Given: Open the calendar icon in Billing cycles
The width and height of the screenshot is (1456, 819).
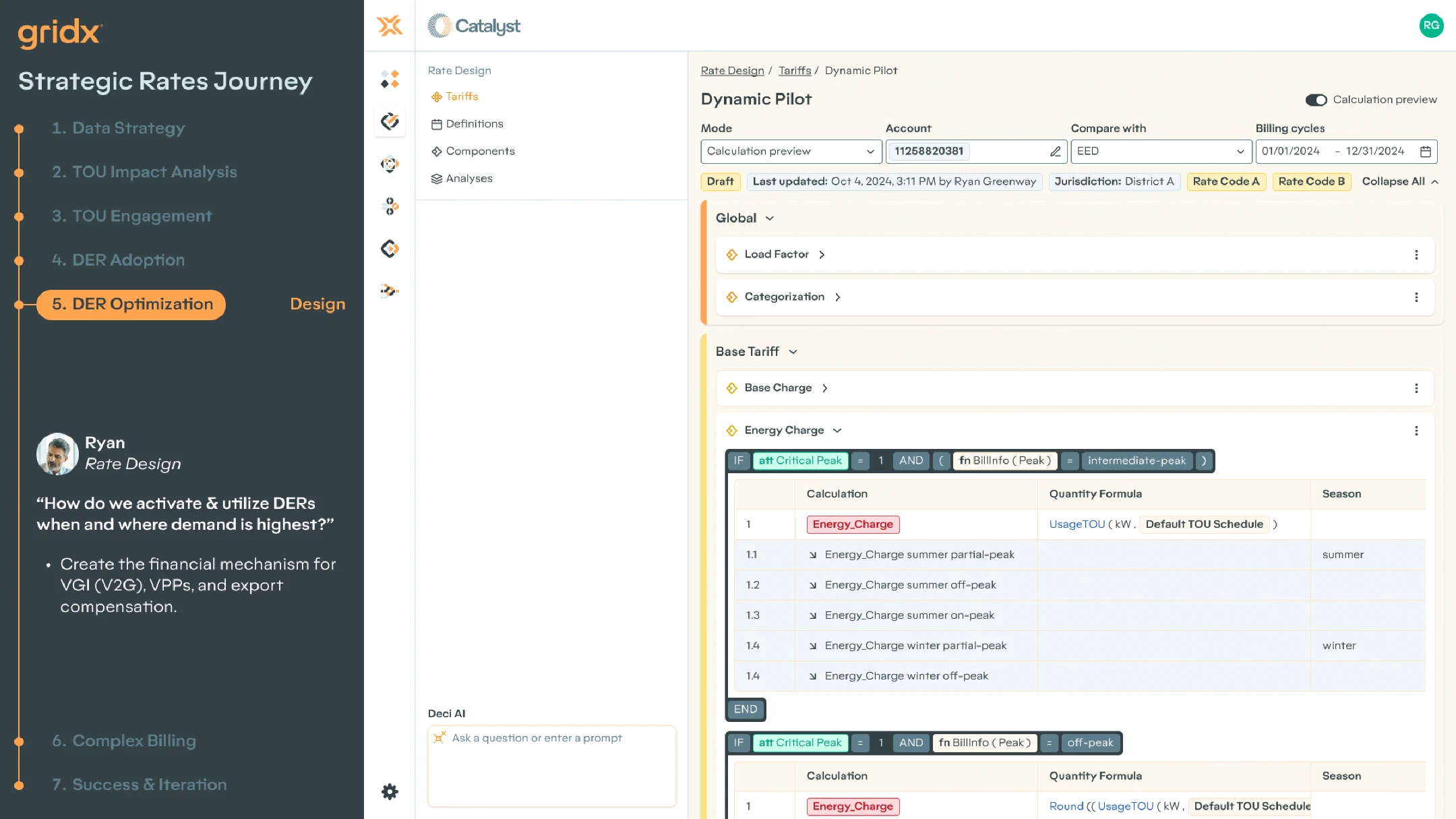Looking at the screenshot, I should click(1426, 152).
